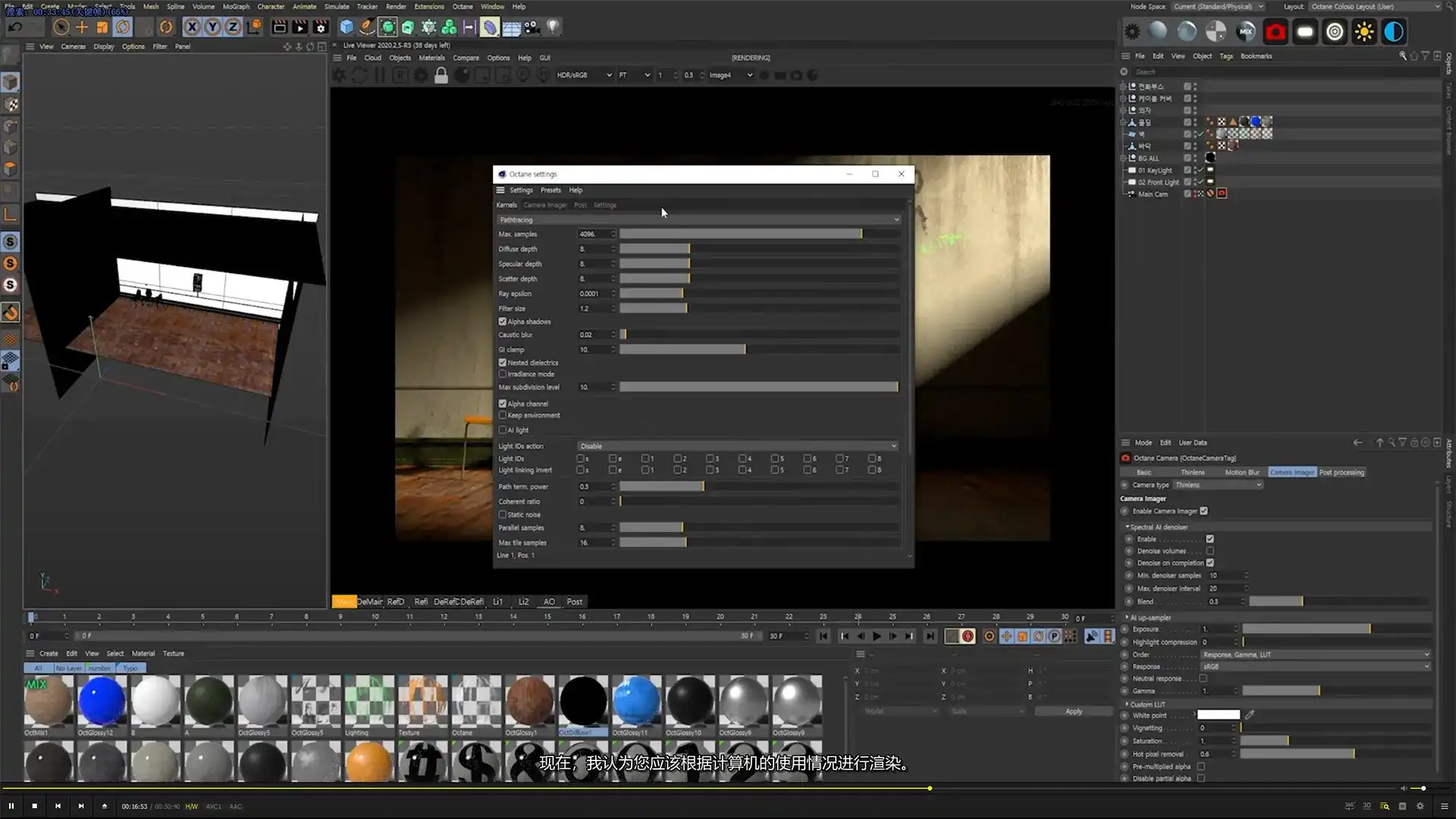
Task: Click the Render to Picture Viewer icon
Action: coord(300,27)
